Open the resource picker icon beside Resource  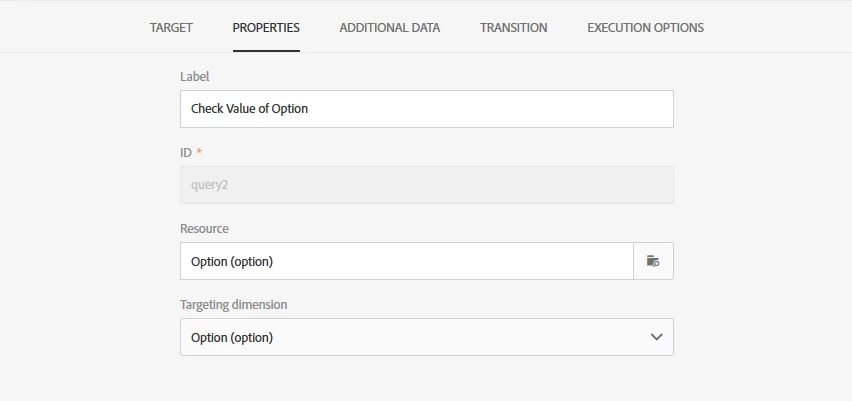tap(653, 261)
